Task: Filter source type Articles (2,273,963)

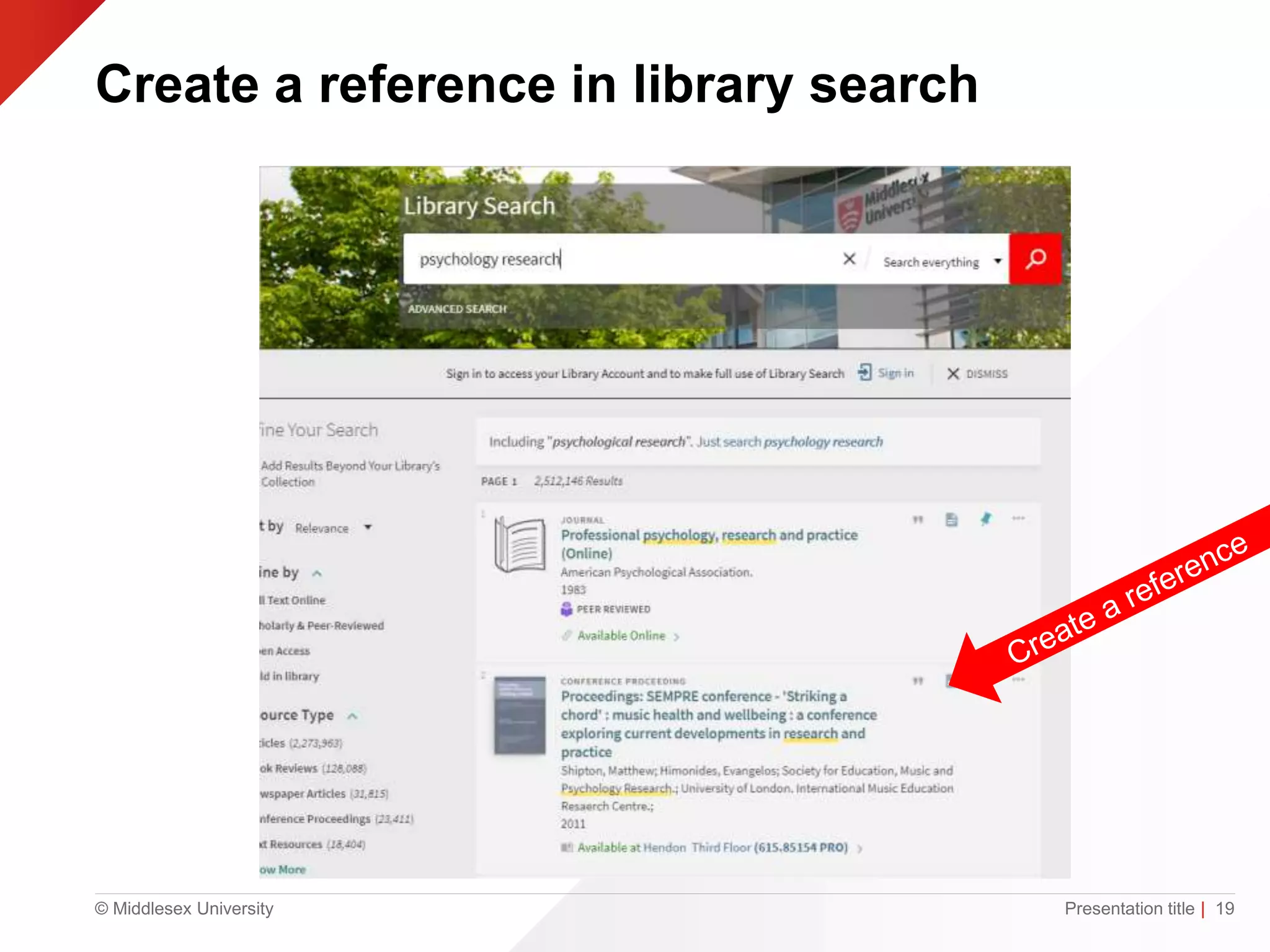Action: (301, 743)
